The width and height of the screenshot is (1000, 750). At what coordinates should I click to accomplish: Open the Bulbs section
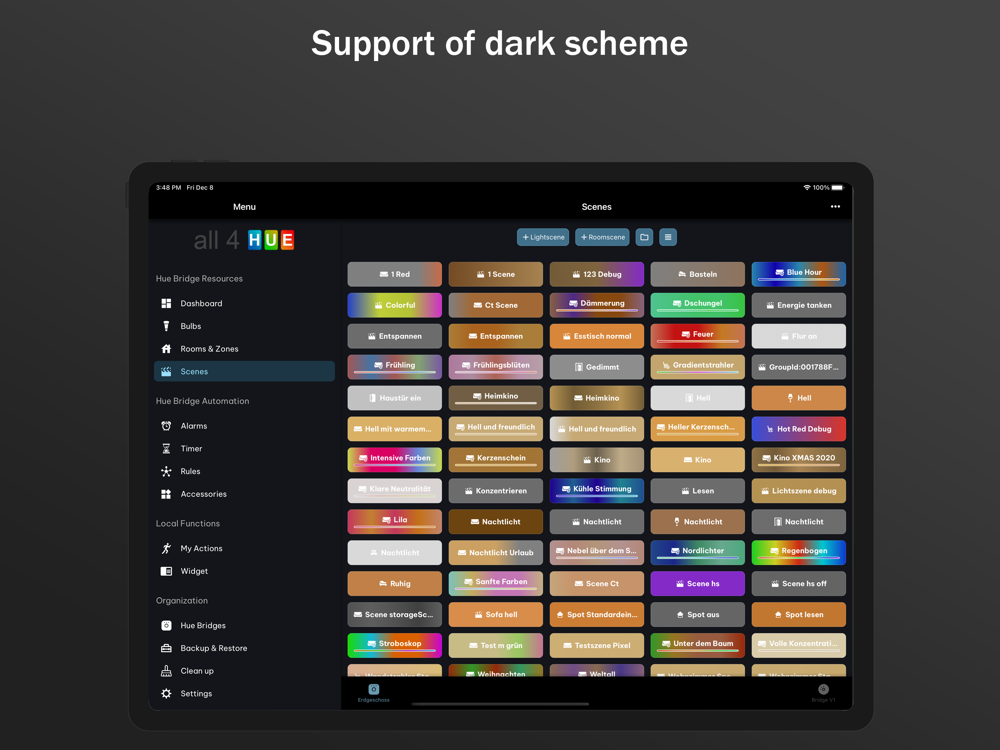pos(244,326)
